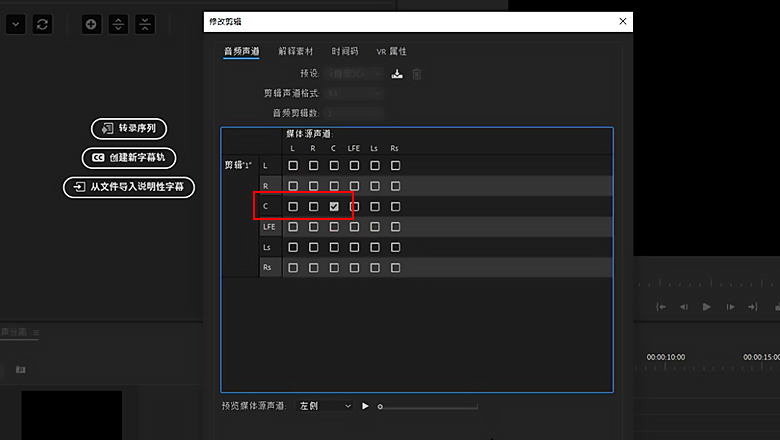Image resolution: width=780 pixels, height=440 pixels.
Task: Click the new bin folder icon
Action: tap(20, 369)
